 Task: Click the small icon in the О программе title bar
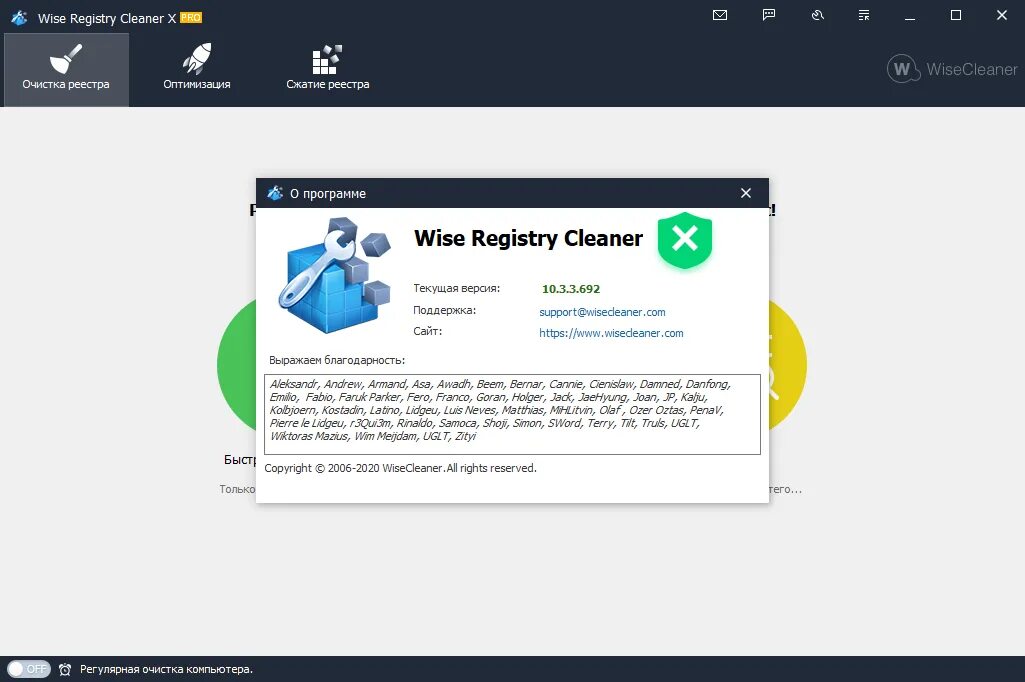coord(275,193)
